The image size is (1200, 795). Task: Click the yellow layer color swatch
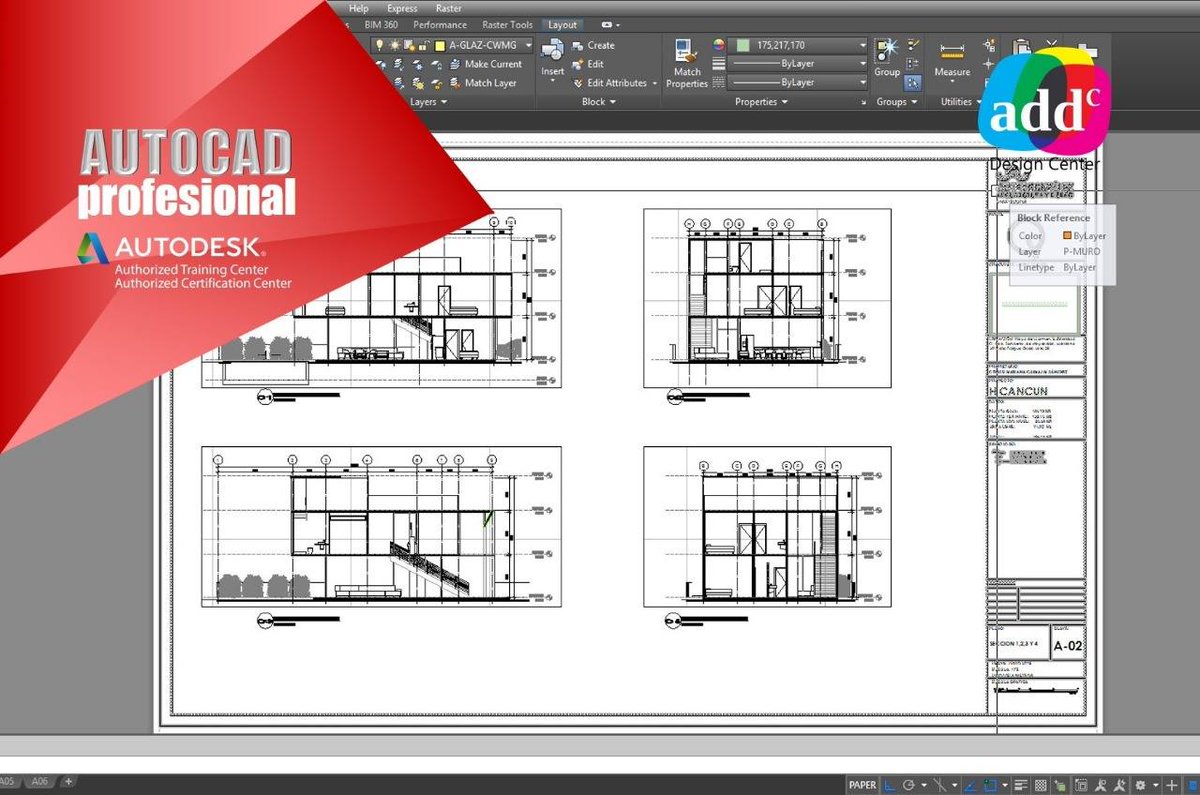pyautogui.click(x=438, y=45)
